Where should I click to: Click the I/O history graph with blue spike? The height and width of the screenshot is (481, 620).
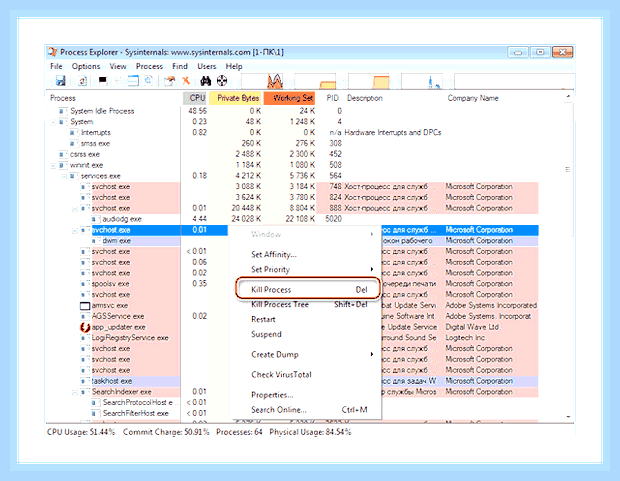[422, 81]
